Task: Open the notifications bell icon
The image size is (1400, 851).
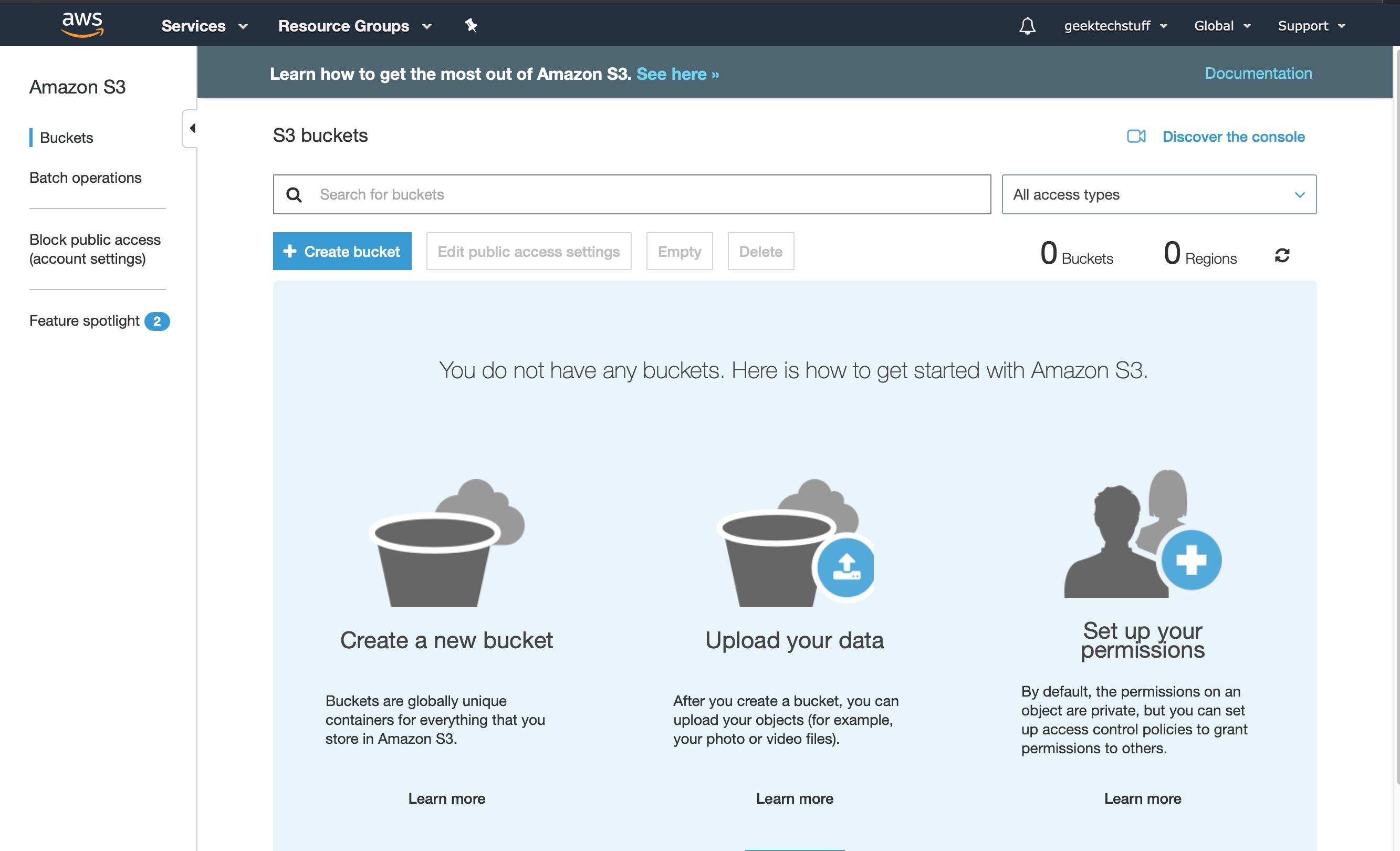Action: click(1027, 26)
